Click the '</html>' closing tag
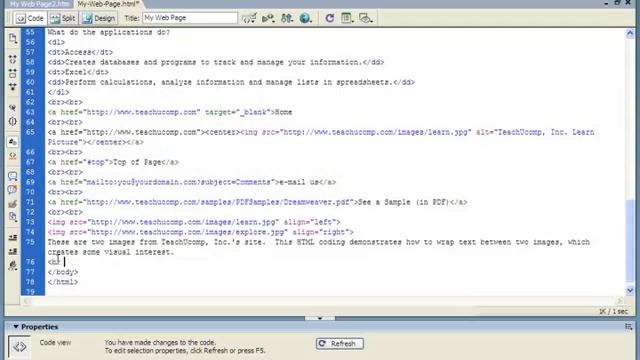Screen dimensions: 640x360 pos(62,282)
